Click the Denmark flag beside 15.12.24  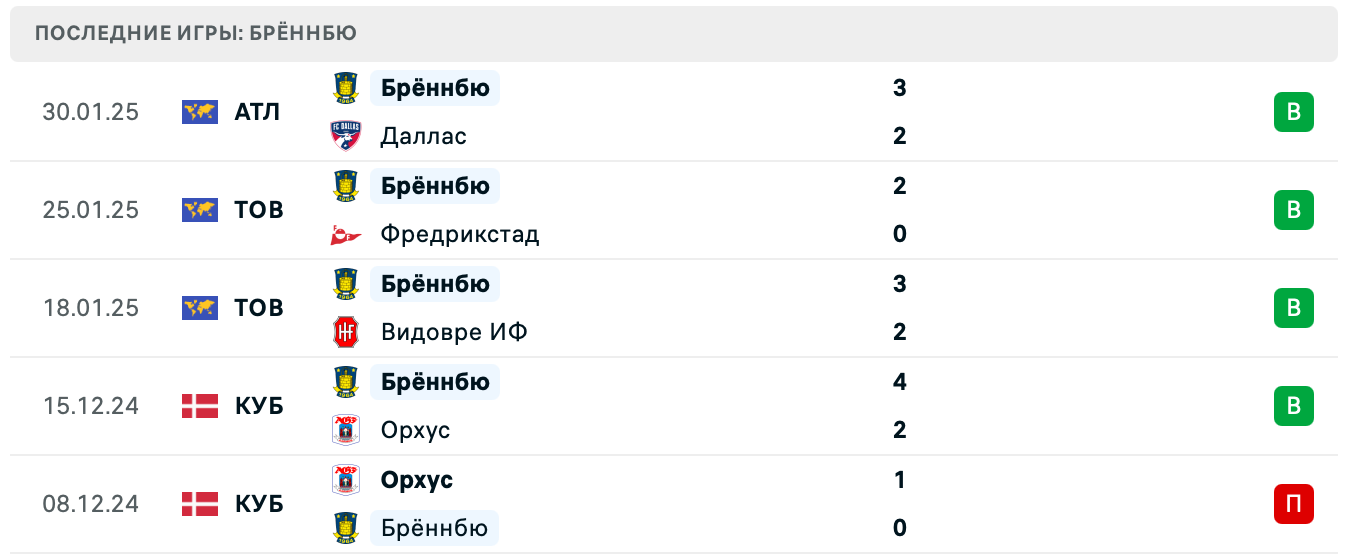[x=200, y=406]
